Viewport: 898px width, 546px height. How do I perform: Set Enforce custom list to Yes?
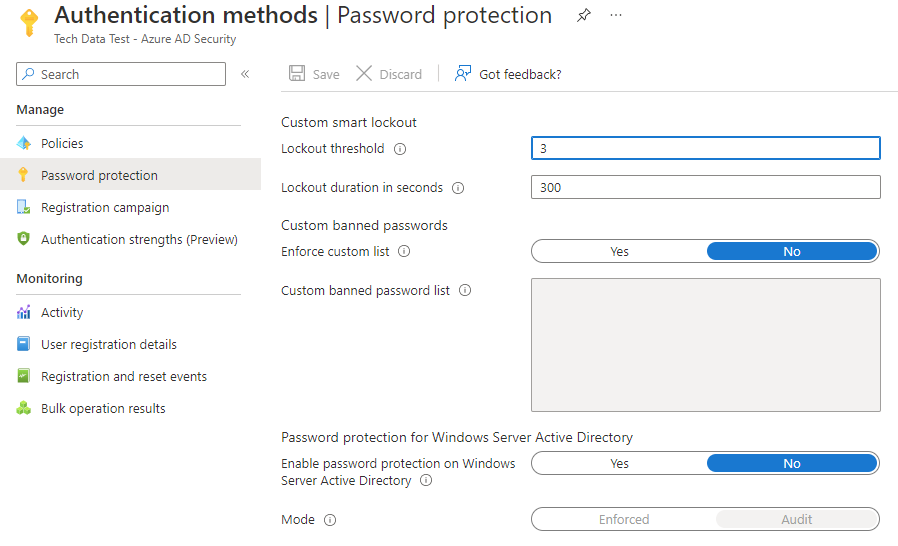619,252
